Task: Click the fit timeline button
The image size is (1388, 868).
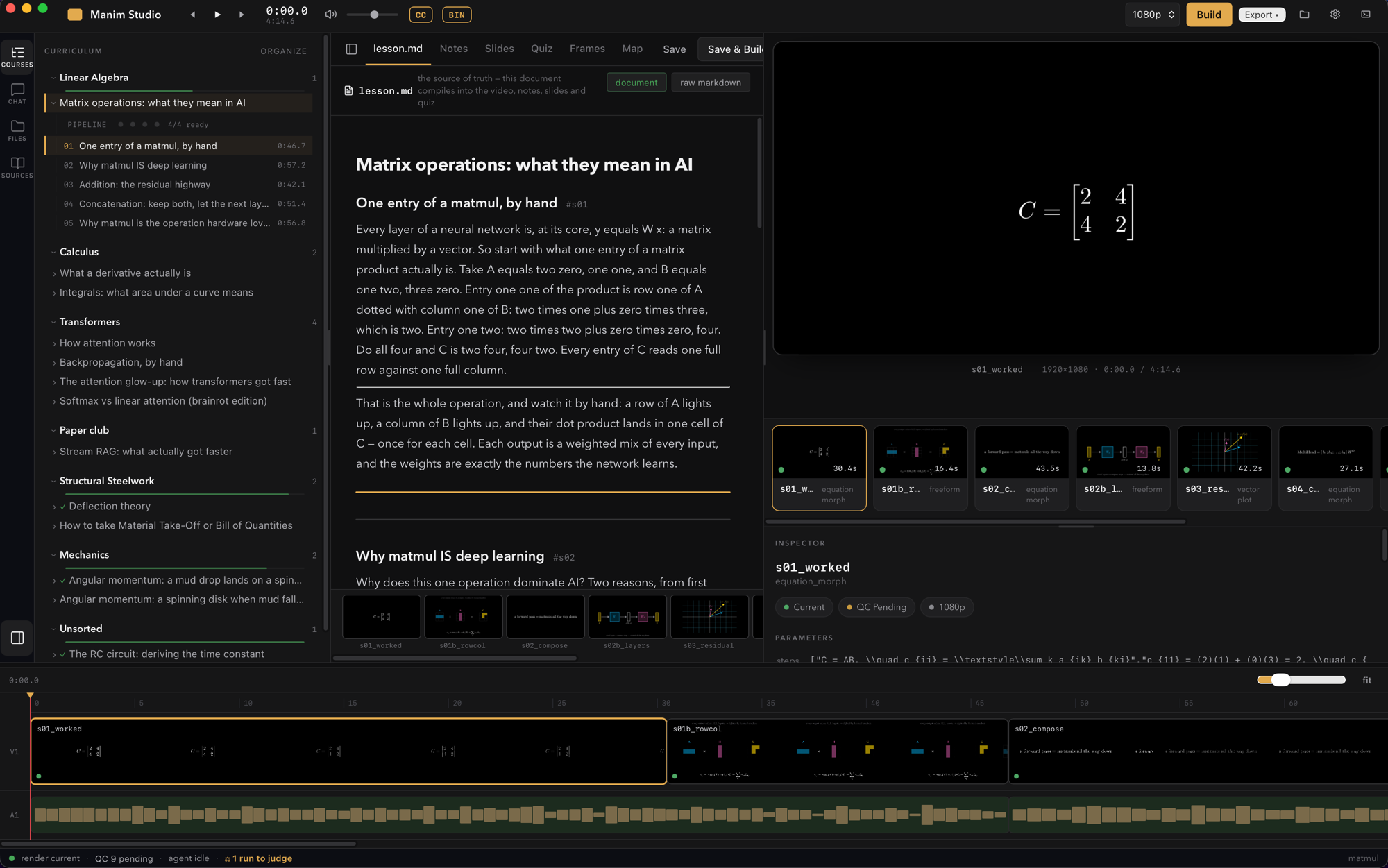Action: 1366,681
